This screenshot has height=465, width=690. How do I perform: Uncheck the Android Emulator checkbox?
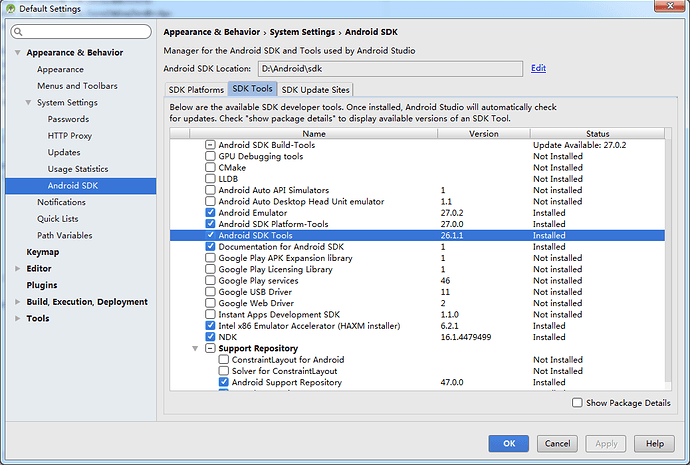coord(210,213)
